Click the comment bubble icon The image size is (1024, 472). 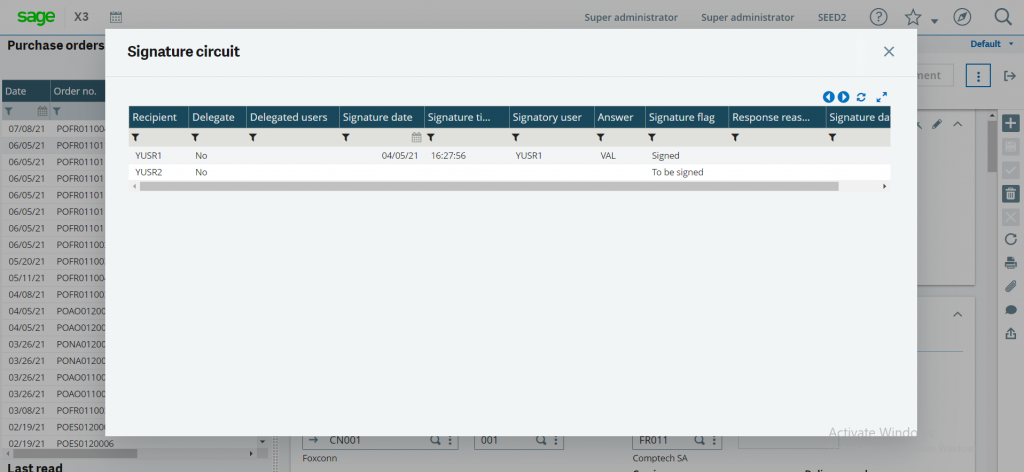[1010, 310]
